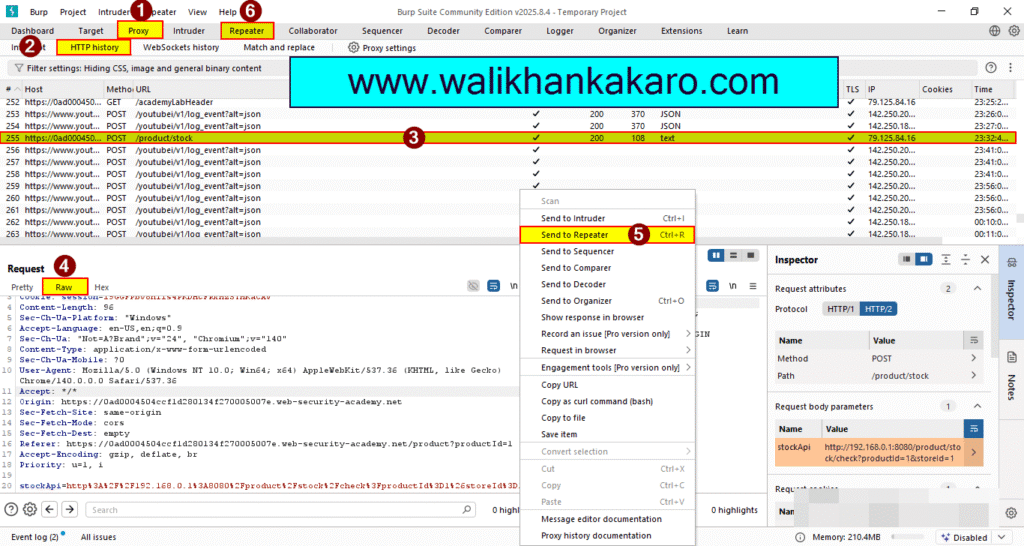
Task: Click the filter funnel icon in the filter bar
Action: pos(17,68)
